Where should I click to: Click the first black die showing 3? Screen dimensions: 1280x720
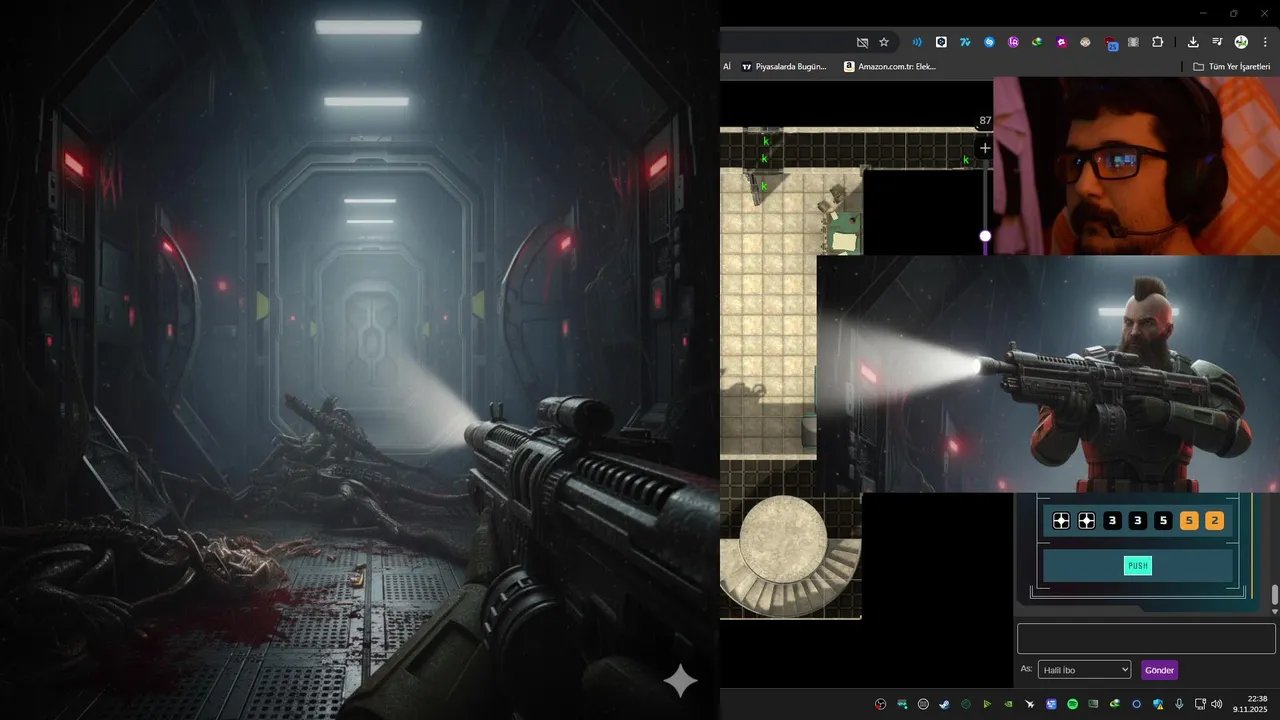[x=1112, y=520]
